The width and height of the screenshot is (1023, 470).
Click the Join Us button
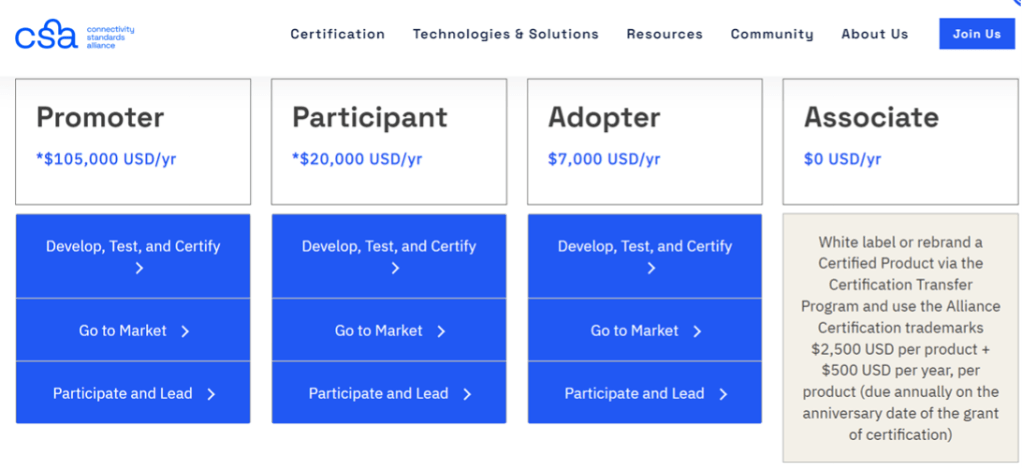pos(976,34)
